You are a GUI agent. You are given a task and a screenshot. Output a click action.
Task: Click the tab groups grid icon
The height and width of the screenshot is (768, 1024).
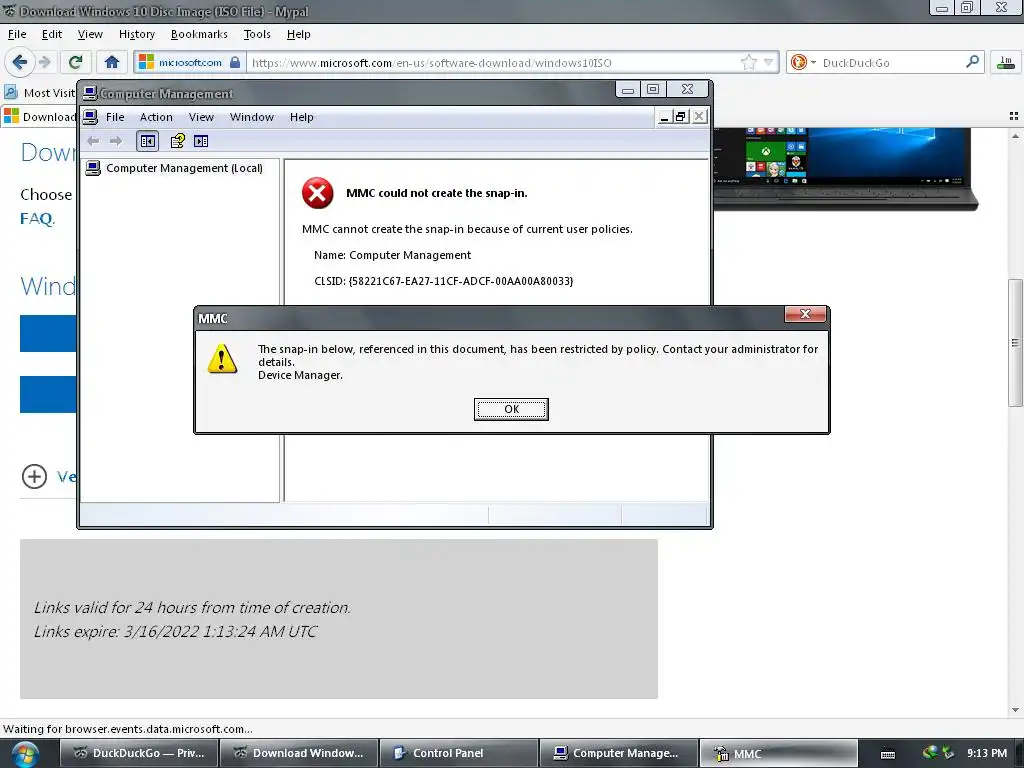click(x=1014, y=116)
